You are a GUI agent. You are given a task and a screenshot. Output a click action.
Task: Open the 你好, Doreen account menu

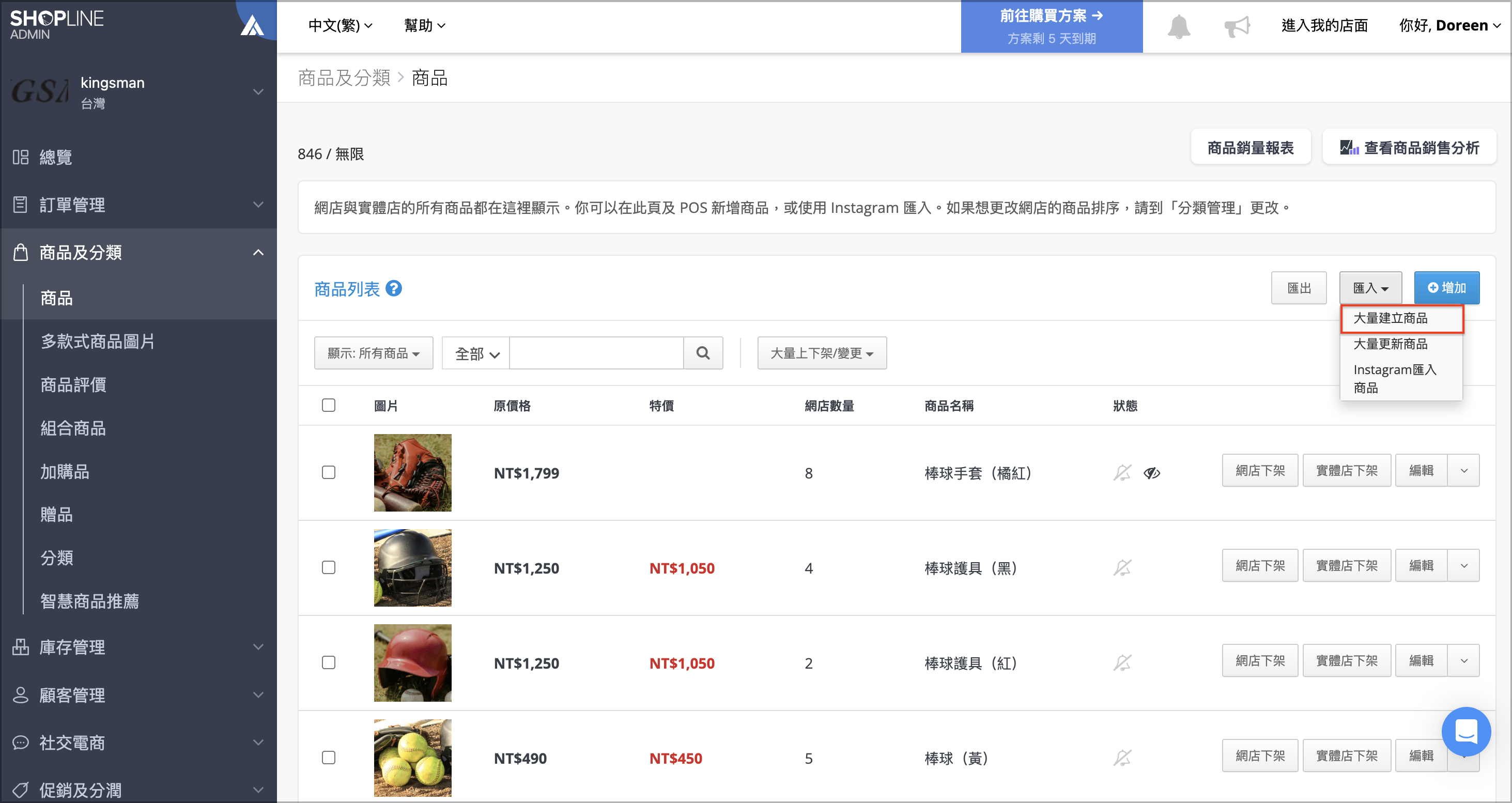[x=1450, y=25]
